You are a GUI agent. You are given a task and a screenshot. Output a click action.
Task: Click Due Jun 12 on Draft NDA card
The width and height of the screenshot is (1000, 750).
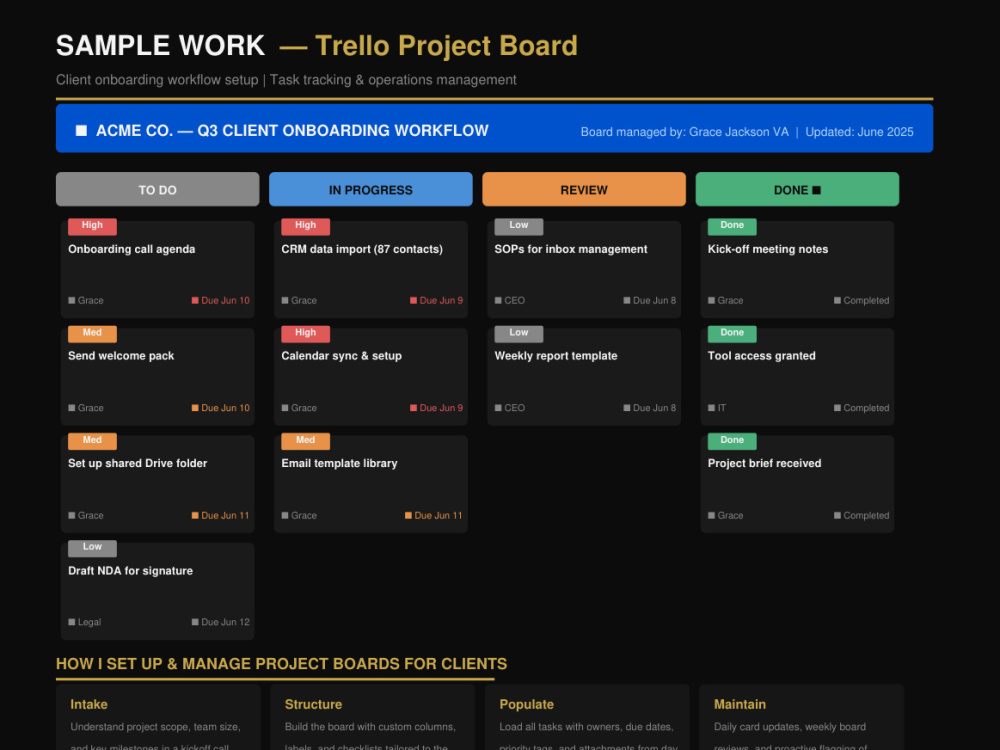coord(221,622)
